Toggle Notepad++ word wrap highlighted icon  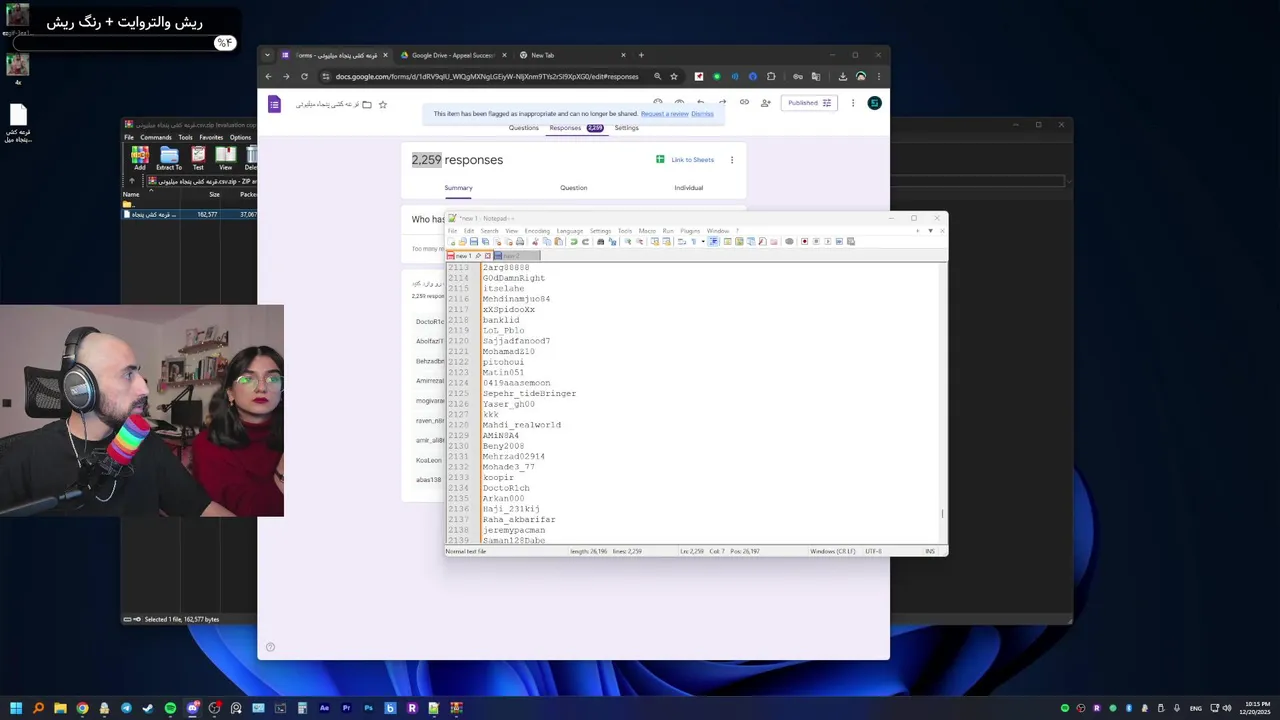tap(714, 241)
